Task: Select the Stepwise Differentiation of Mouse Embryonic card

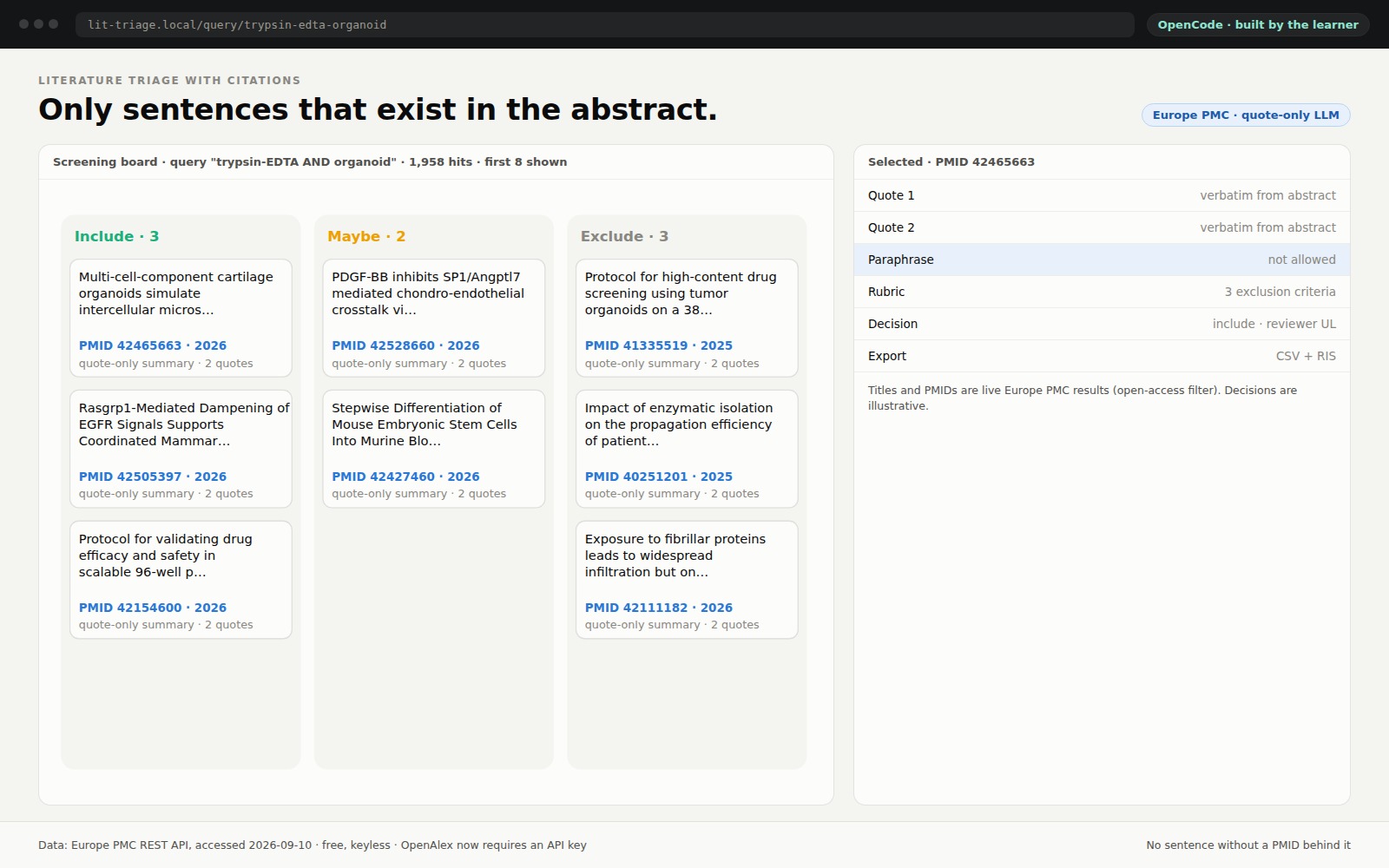Action: click(x=434, y=449)
